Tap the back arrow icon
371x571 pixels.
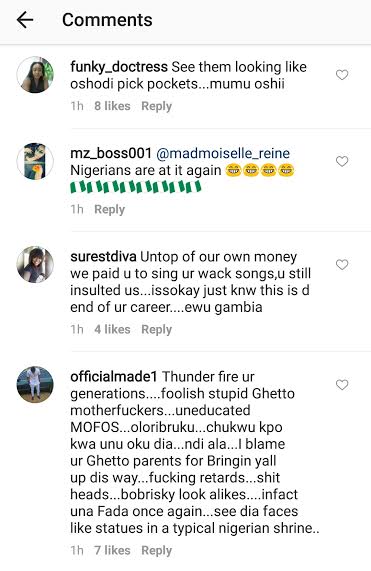[x=25, y=20]
